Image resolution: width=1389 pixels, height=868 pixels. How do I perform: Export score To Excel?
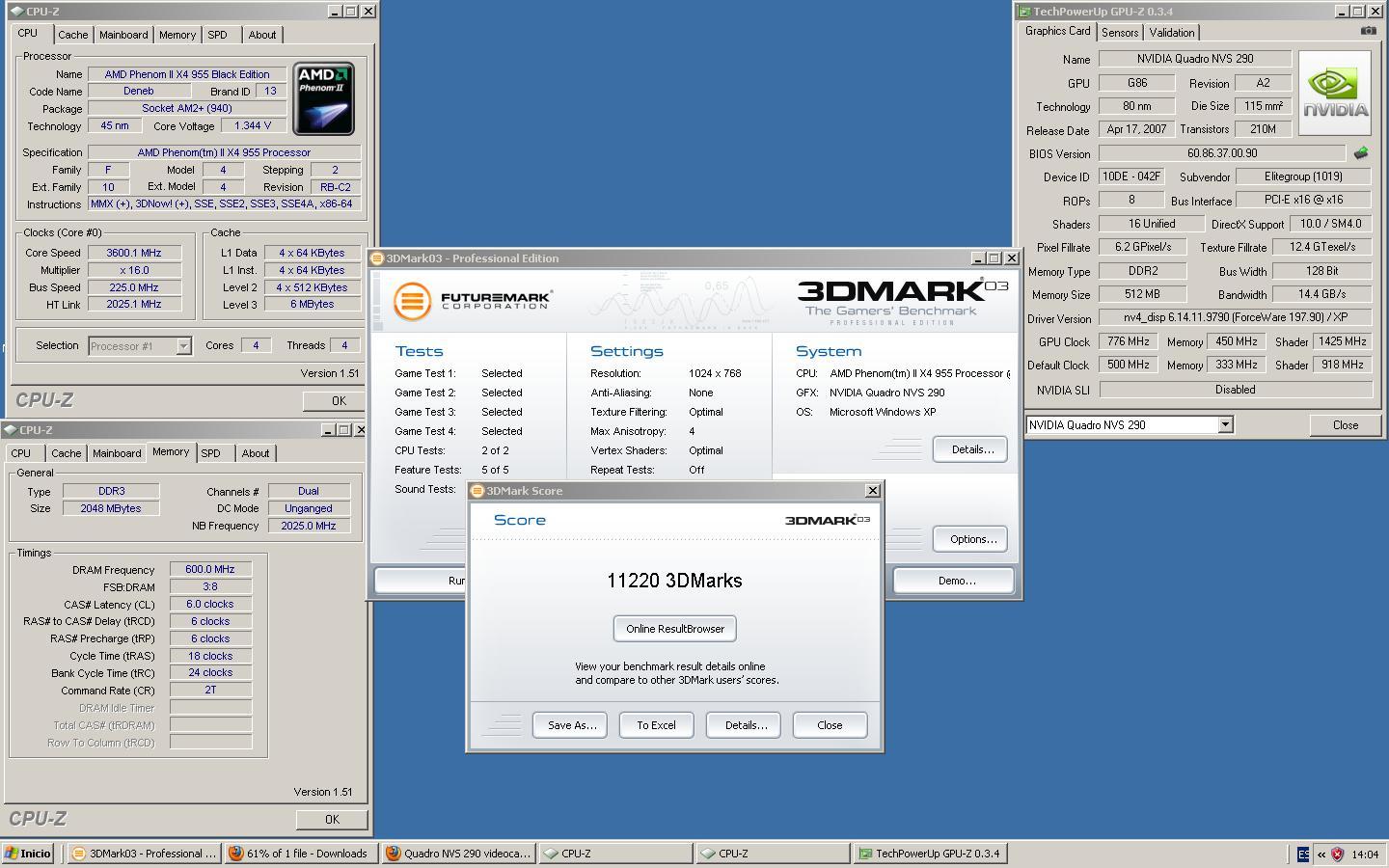(656, 725)
